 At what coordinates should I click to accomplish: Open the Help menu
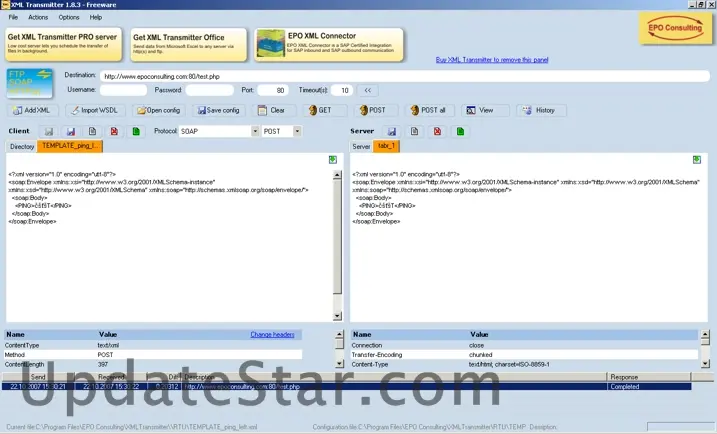click(x=96, y=17)
